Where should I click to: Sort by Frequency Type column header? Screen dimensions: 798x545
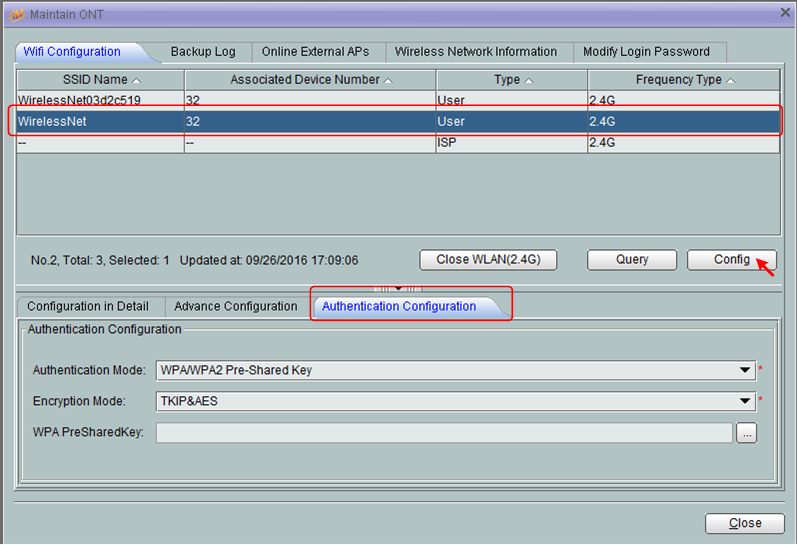(x=684, y=80)
